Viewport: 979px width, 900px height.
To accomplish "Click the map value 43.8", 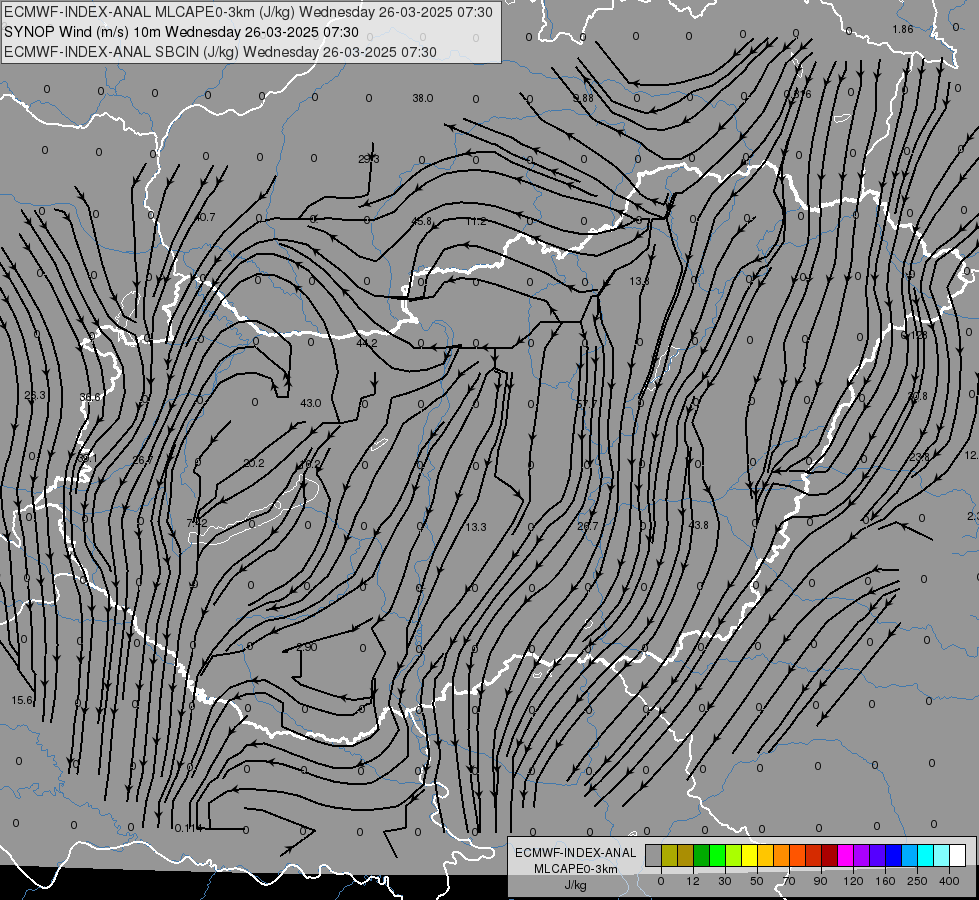I will point(699,525).
